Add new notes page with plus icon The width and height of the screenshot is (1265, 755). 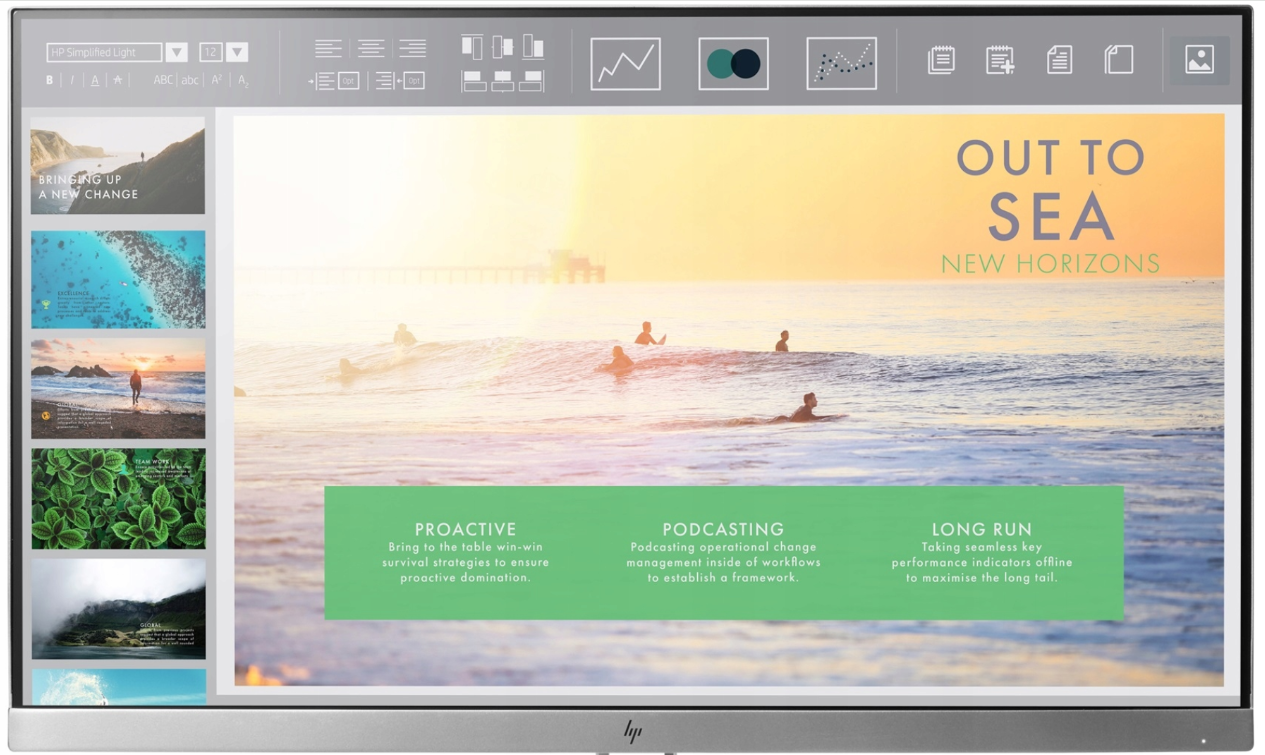(1000, 60)
